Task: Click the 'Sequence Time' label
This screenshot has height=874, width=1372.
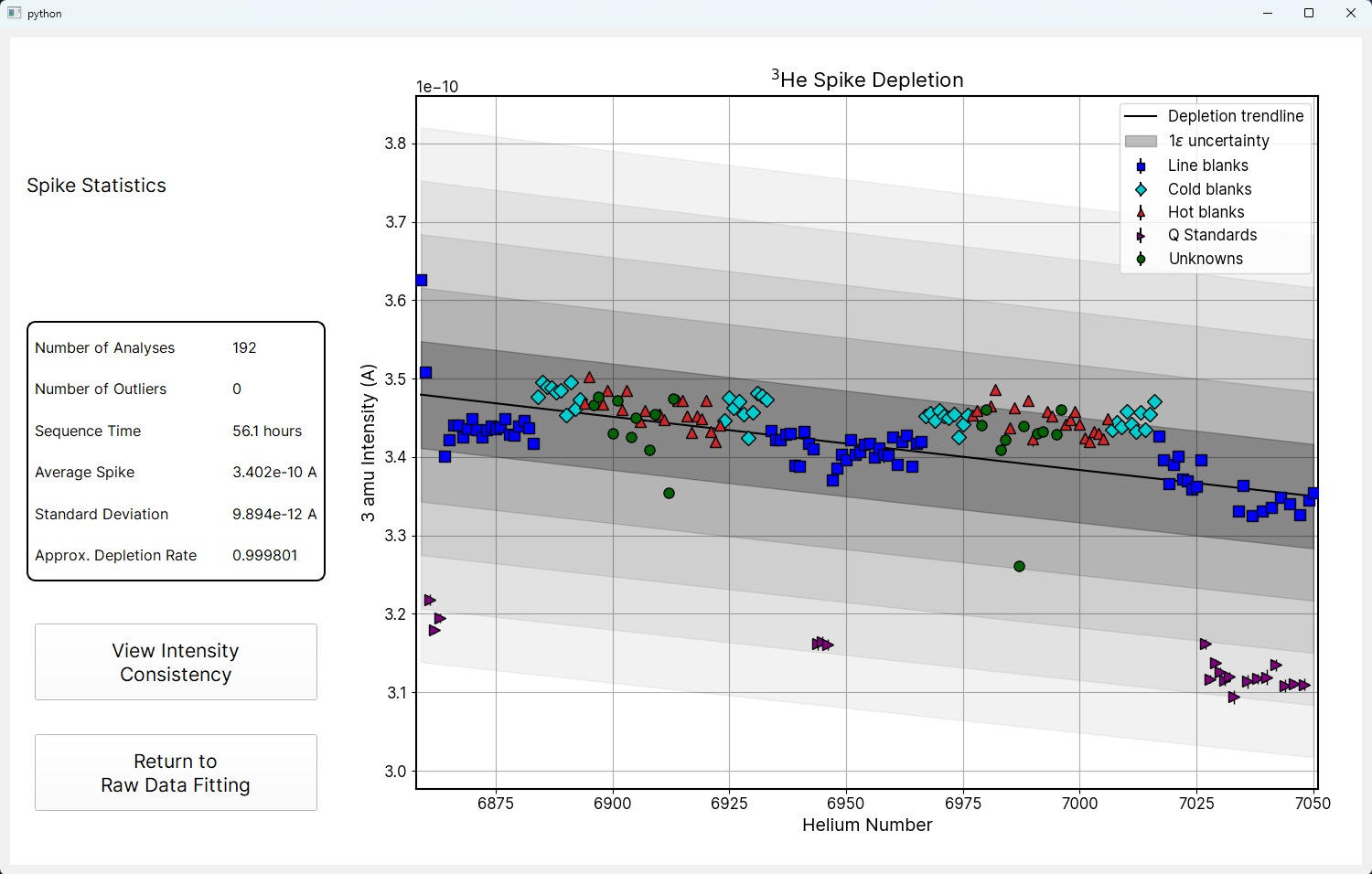Action: [88, 431]
